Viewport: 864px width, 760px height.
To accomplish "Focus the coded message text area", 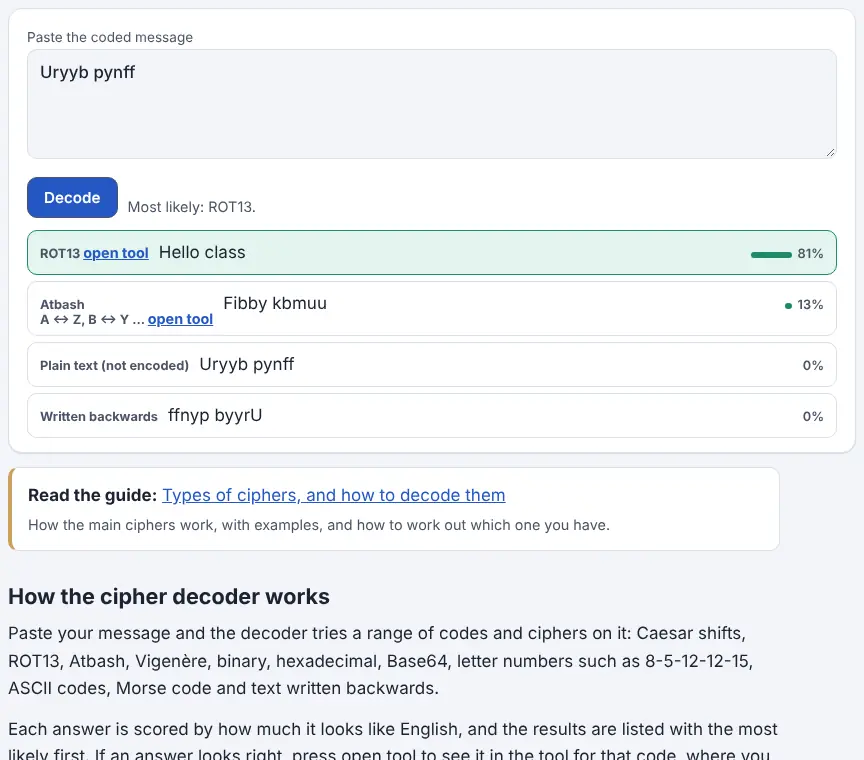I will click(431, 104).
